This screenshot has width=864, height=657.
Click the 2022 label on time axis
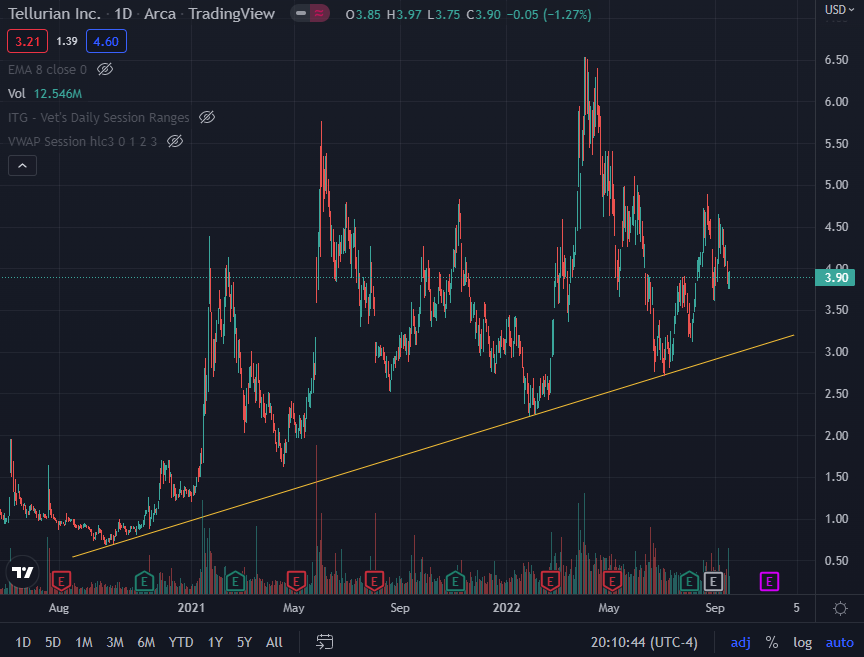tap(506, 608)
